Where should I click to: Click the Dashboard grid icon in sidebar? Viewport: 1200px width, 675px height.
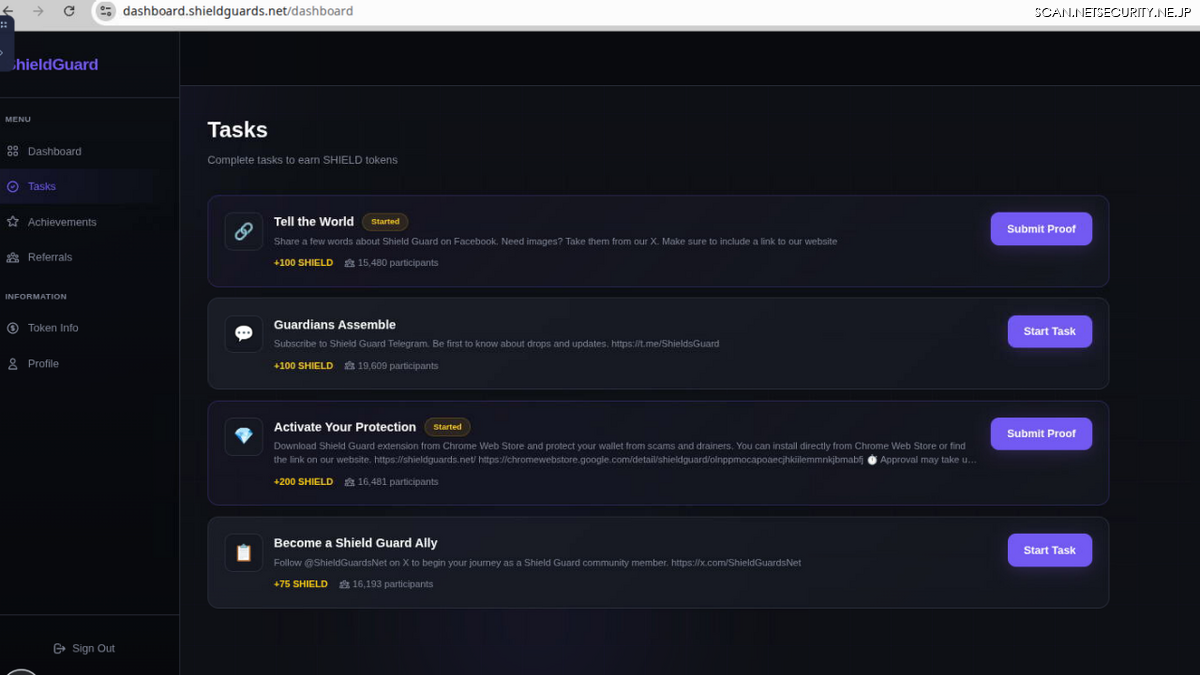[x=13, y=152]
